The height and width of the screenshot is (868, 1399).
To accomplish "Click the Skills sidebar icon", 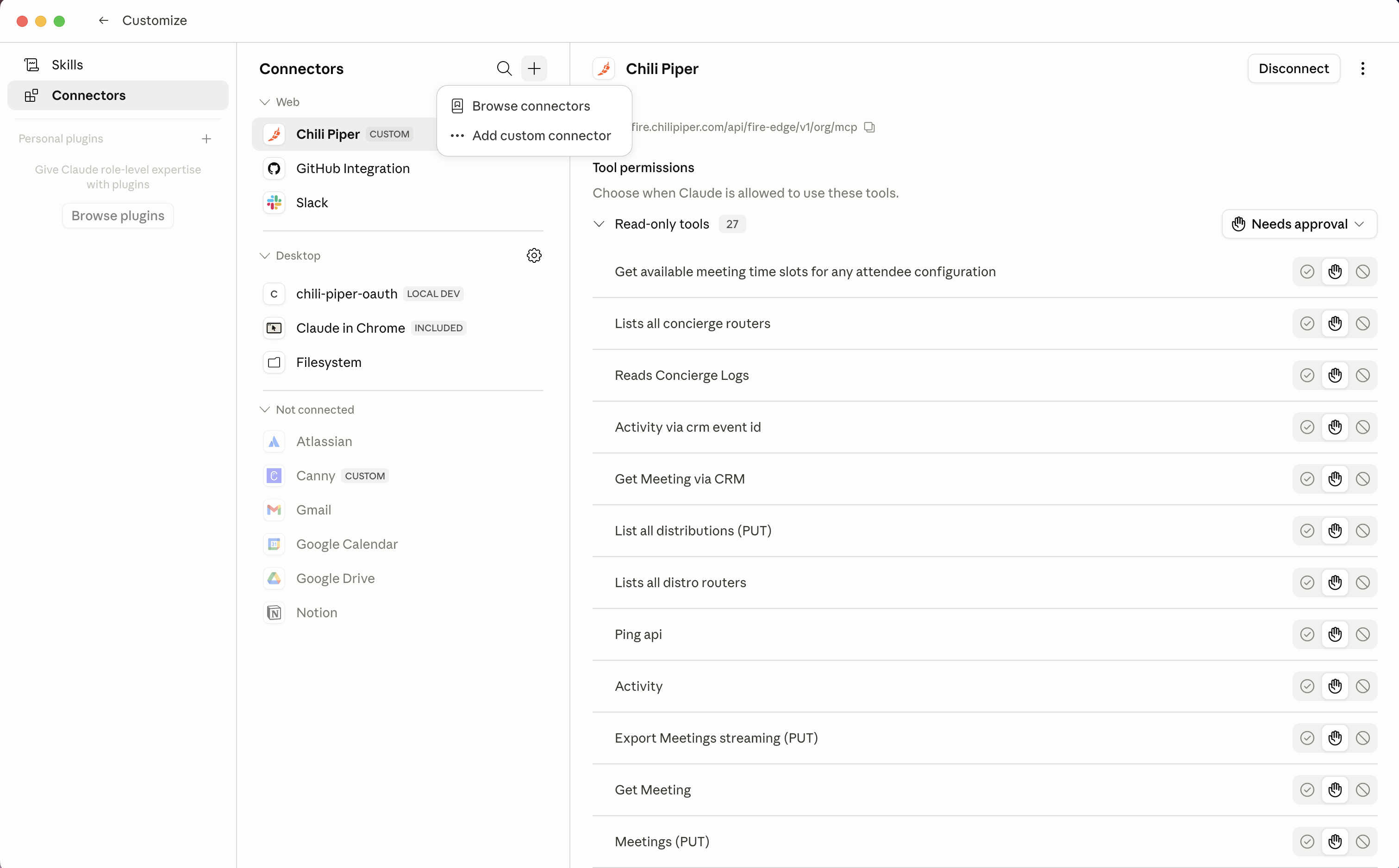I will (x=31, y=65).
